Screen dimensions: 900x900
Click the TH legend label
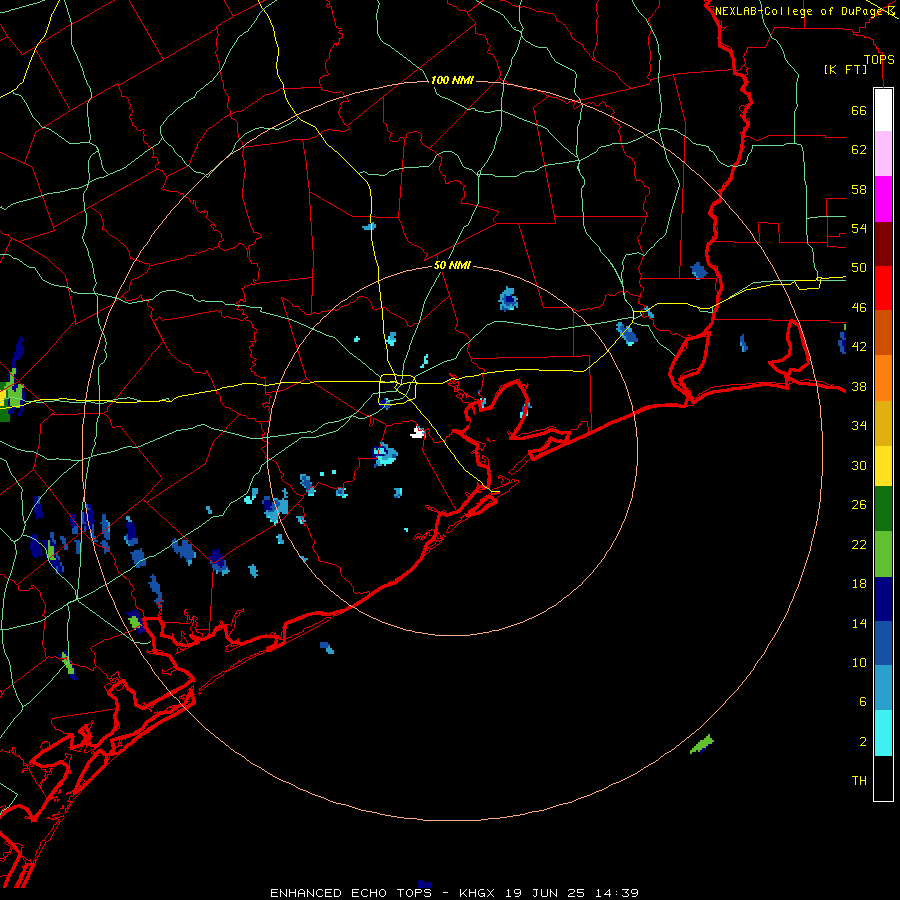click(859, 781)
